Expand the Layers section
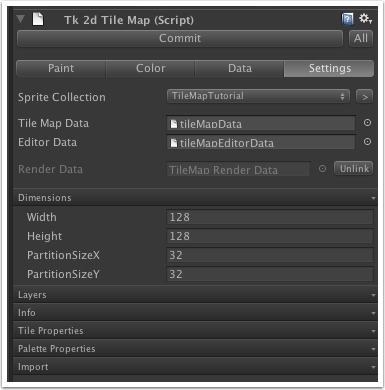385x390 pixels. [195, 295]
